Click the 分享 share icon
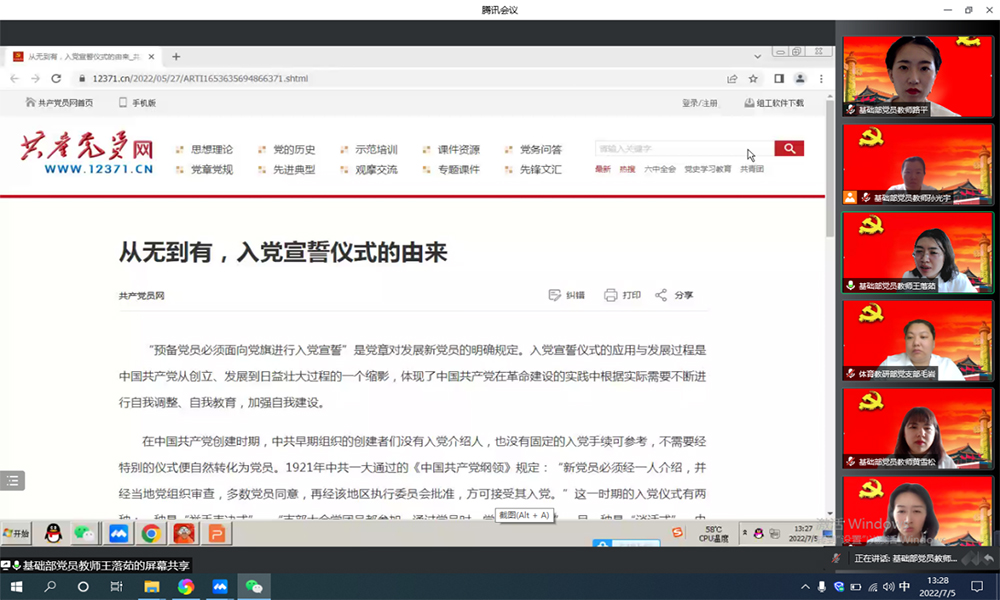Image resolution: width=1000 pixels, height=600 pixels. tap(661, 295)
